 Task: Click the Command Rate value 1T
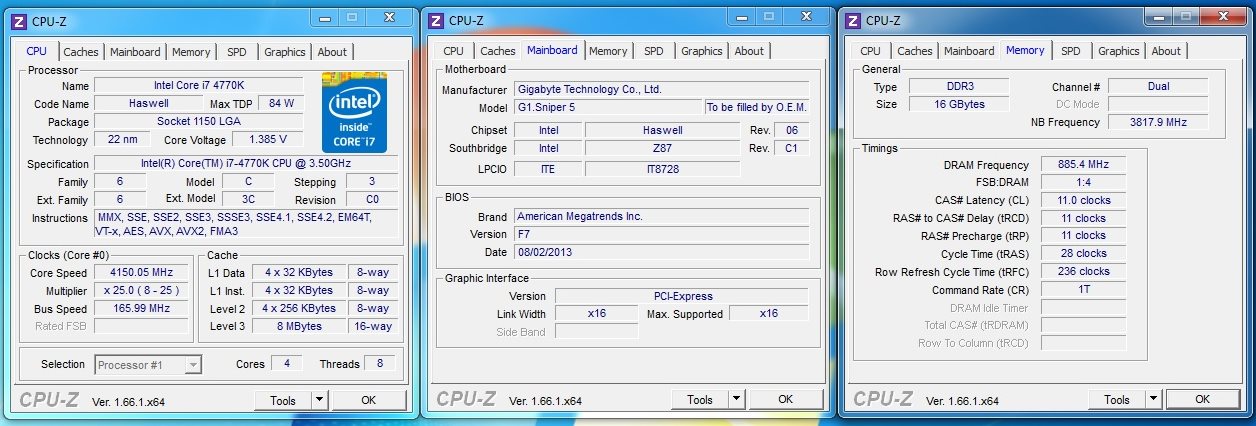(1083, 290)
